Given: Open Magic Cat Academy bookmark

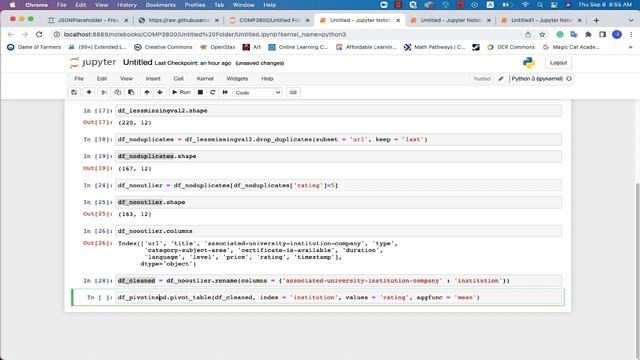Looking at the screenshot, I should pos(571,47).
